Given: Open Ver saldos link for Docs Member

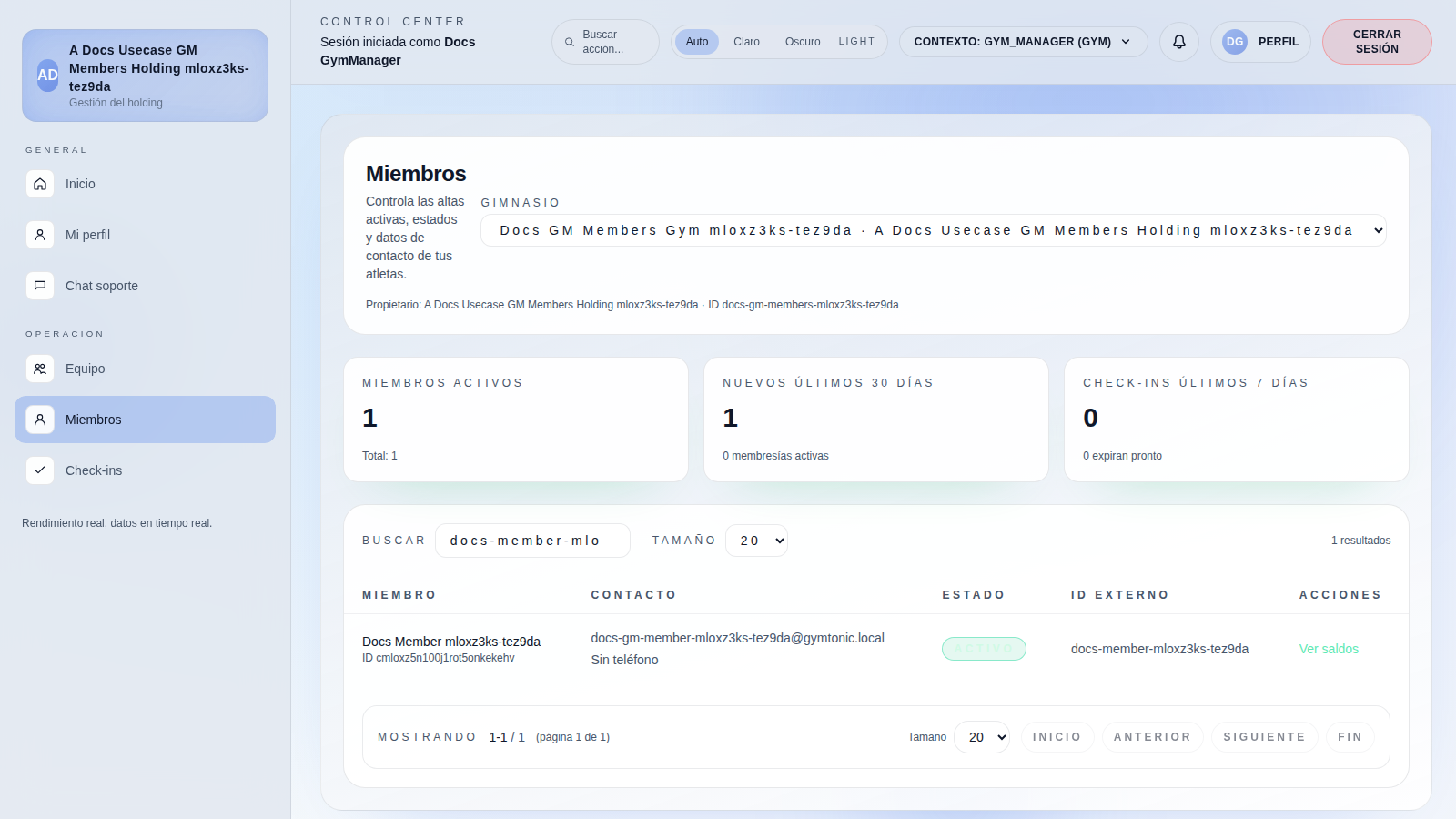Looking at the screenshot, I should click(1328, 649).
